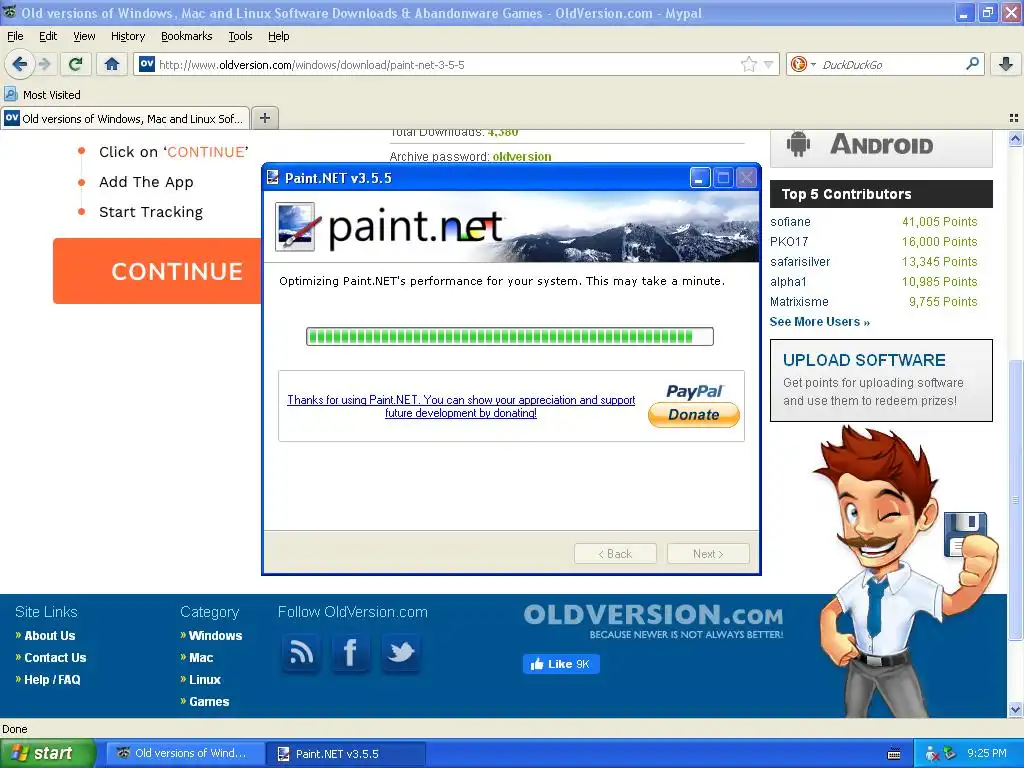The height and width of the screenshot is (768, 1024).
Task: Open the Help menu
Action: click(279, 36)
